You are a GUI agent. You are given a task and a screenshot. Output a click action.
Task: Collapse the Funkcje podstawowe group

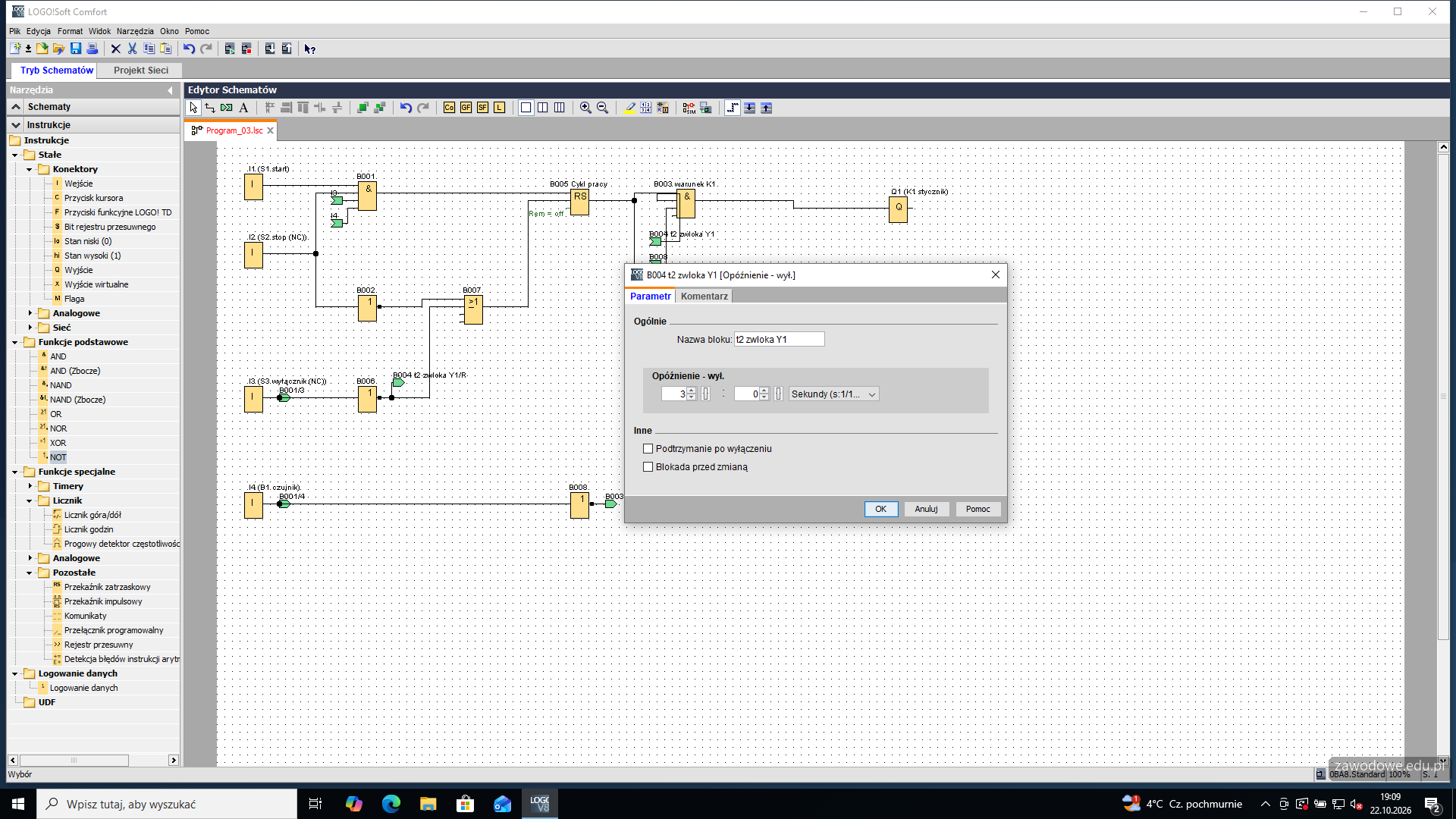[x=14, y=342]
